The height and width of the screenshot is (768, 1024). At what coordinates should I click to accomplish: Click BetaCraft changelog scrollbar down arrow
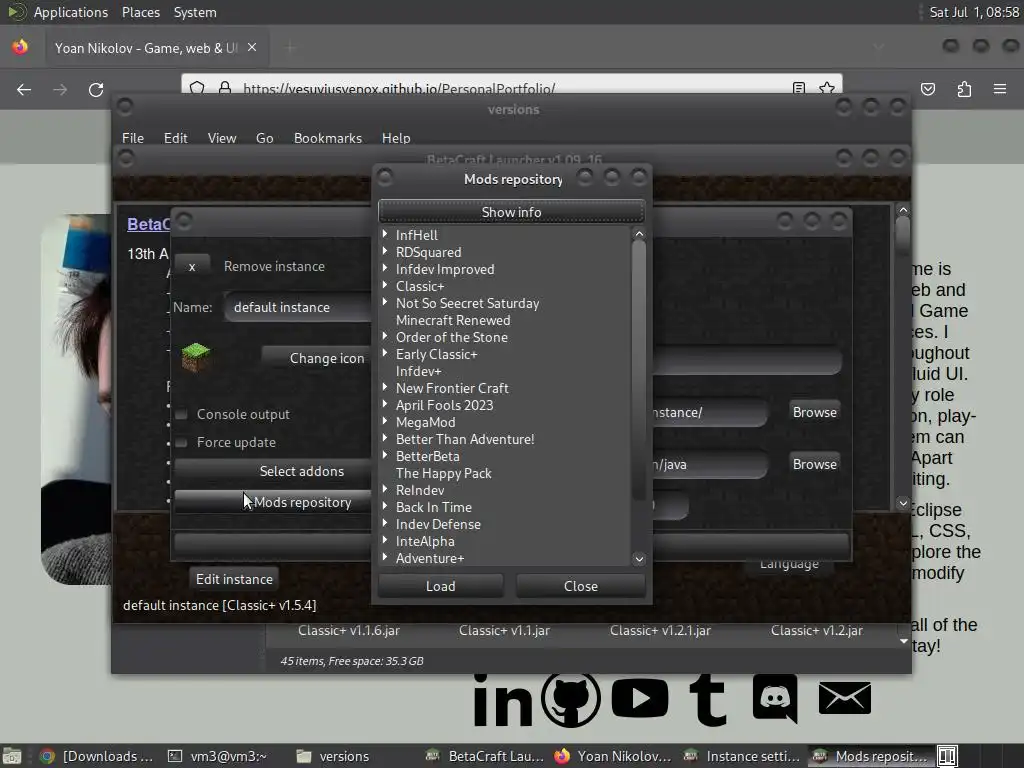[x=903, y=503]
